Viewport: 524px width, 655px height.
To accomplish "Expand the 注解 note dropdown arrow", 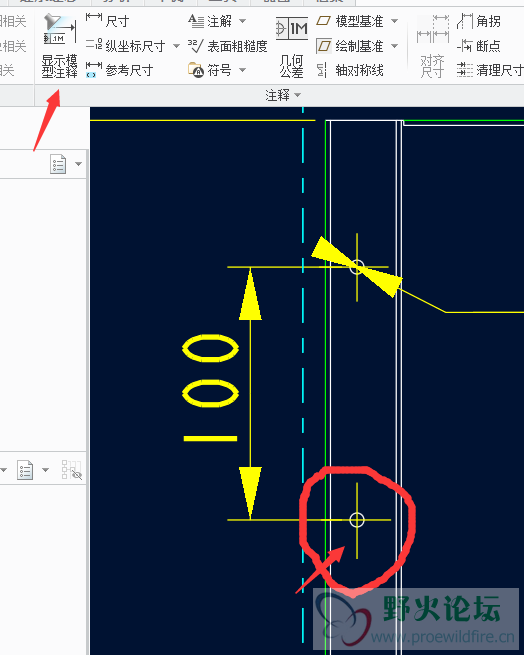I will click(x=242, y=20).
